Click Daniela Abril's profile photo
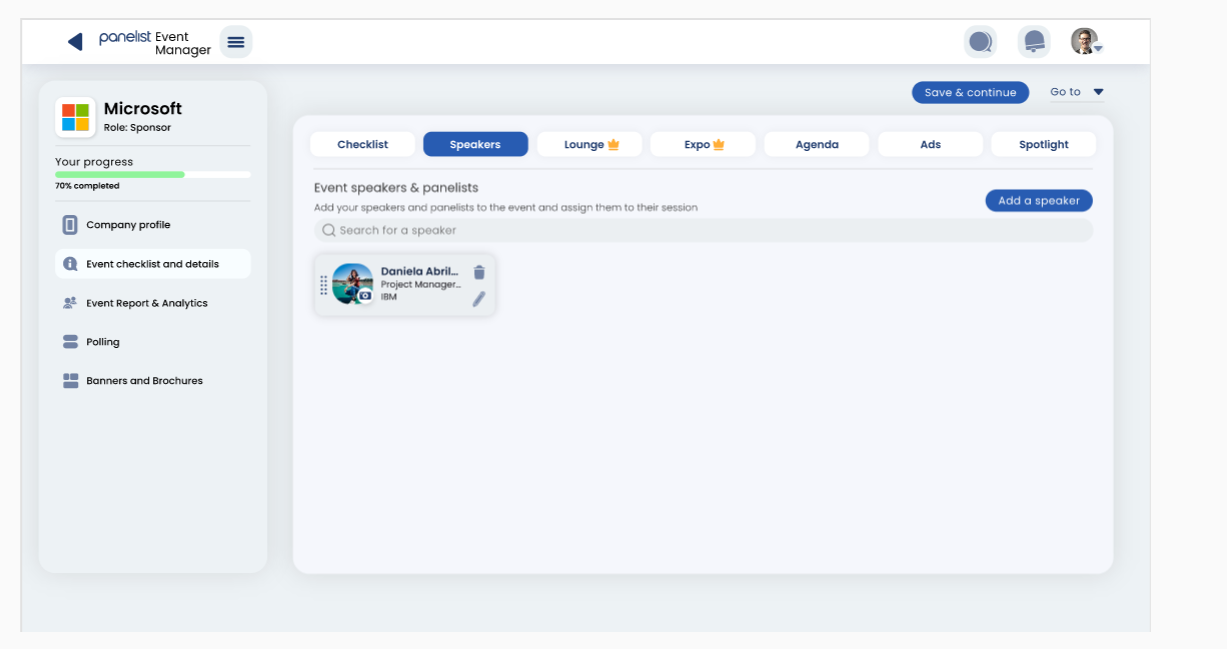Image resolution: width=1227 pixels, height=649 pixels. [x=352, y=284]
